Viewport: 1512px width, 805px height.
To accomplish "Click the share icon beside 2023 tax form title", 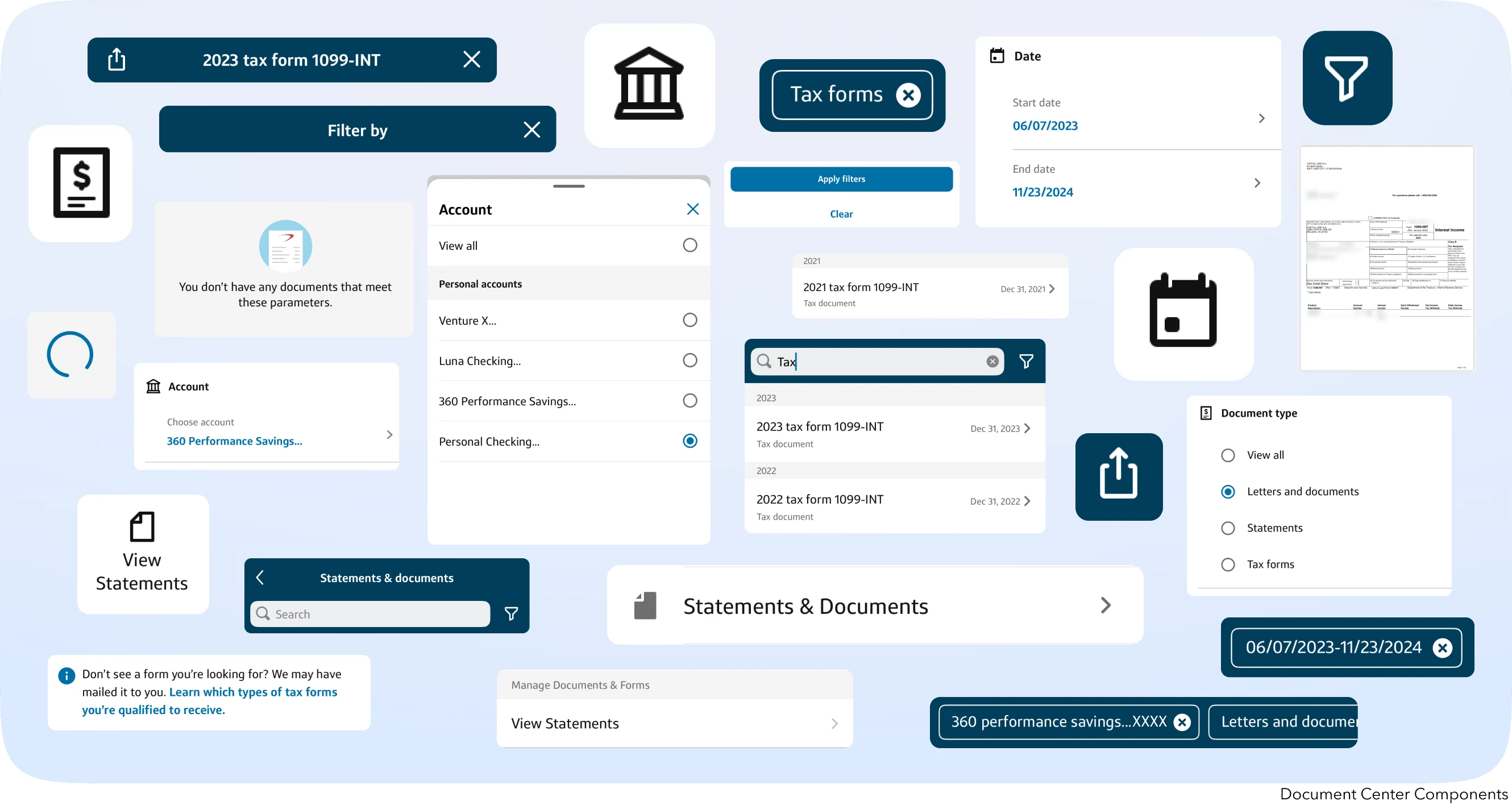I will (117, 59).
